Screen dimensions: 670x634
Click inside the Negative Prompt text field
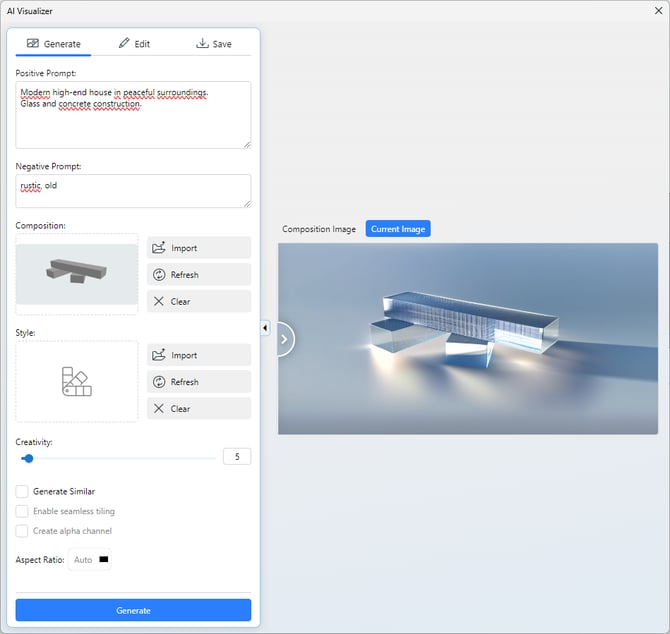pos(133,191)
